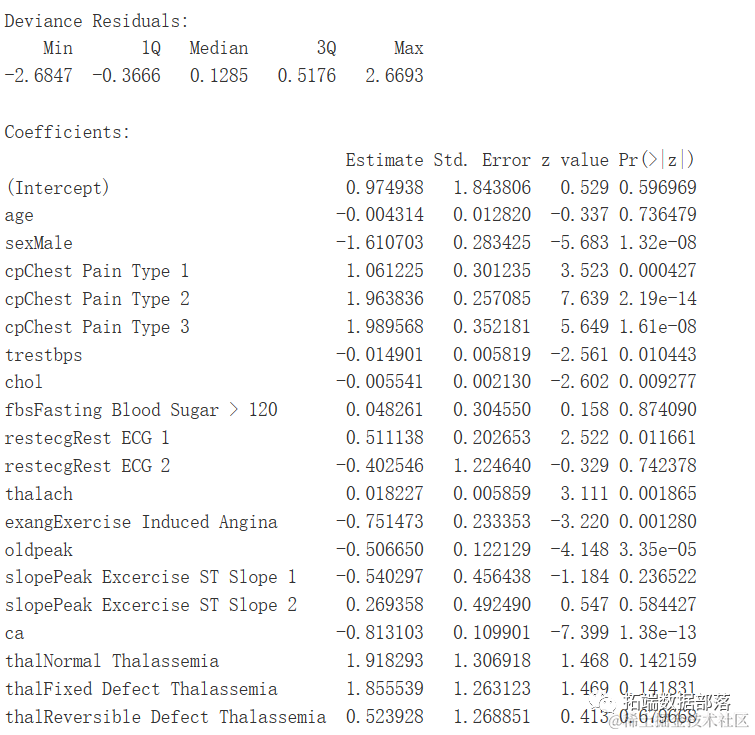The width and height of the screenshot is (755, 735).
Task: Select the "trestbps" variable name
Action: click(x=43, y=355)
